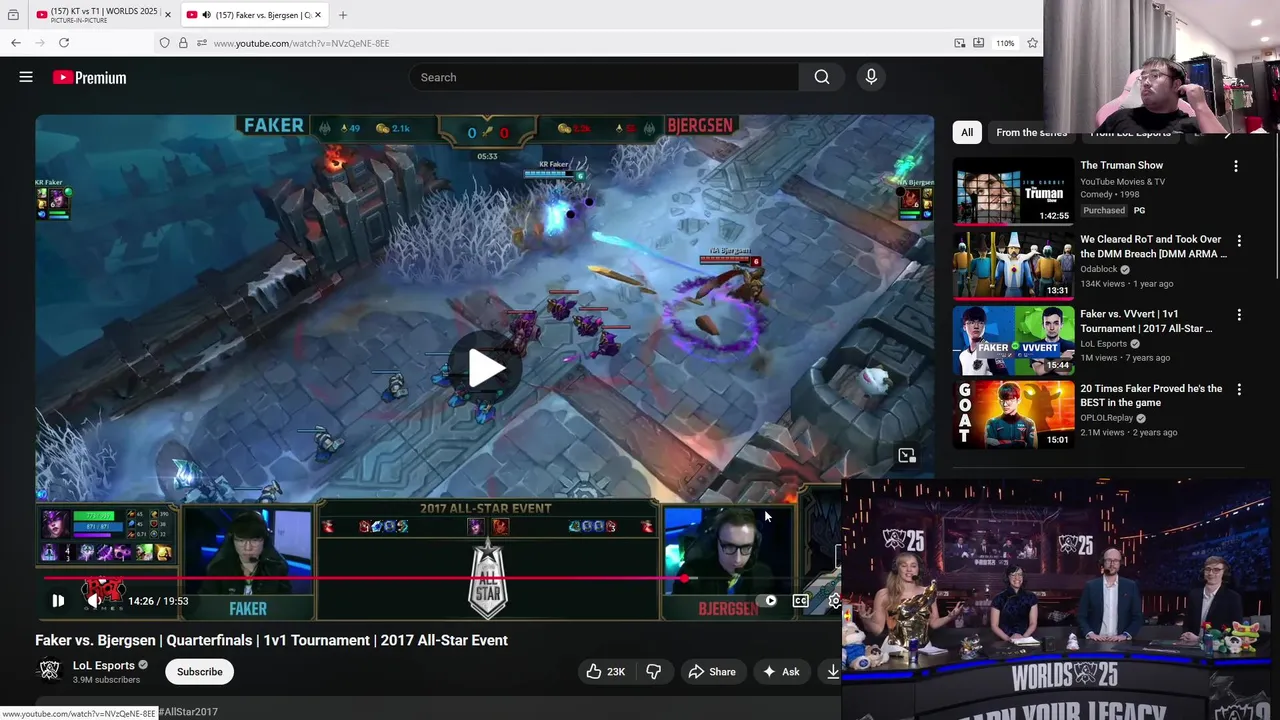
Task: Select the From the series chip
Action: click(x=1031, y=132)
